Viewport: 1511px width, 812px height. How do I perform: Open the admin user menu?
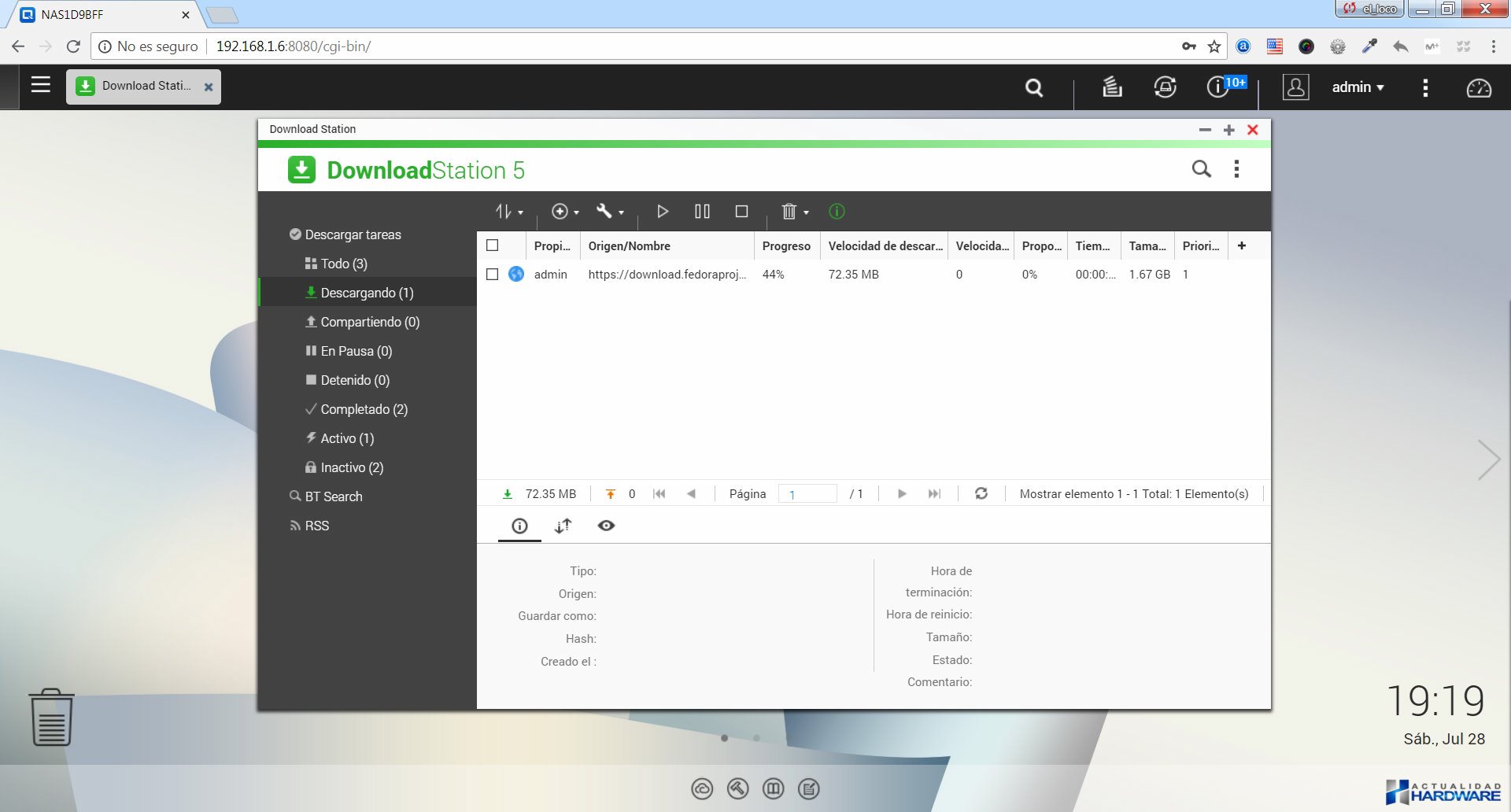pos(1357,87)
